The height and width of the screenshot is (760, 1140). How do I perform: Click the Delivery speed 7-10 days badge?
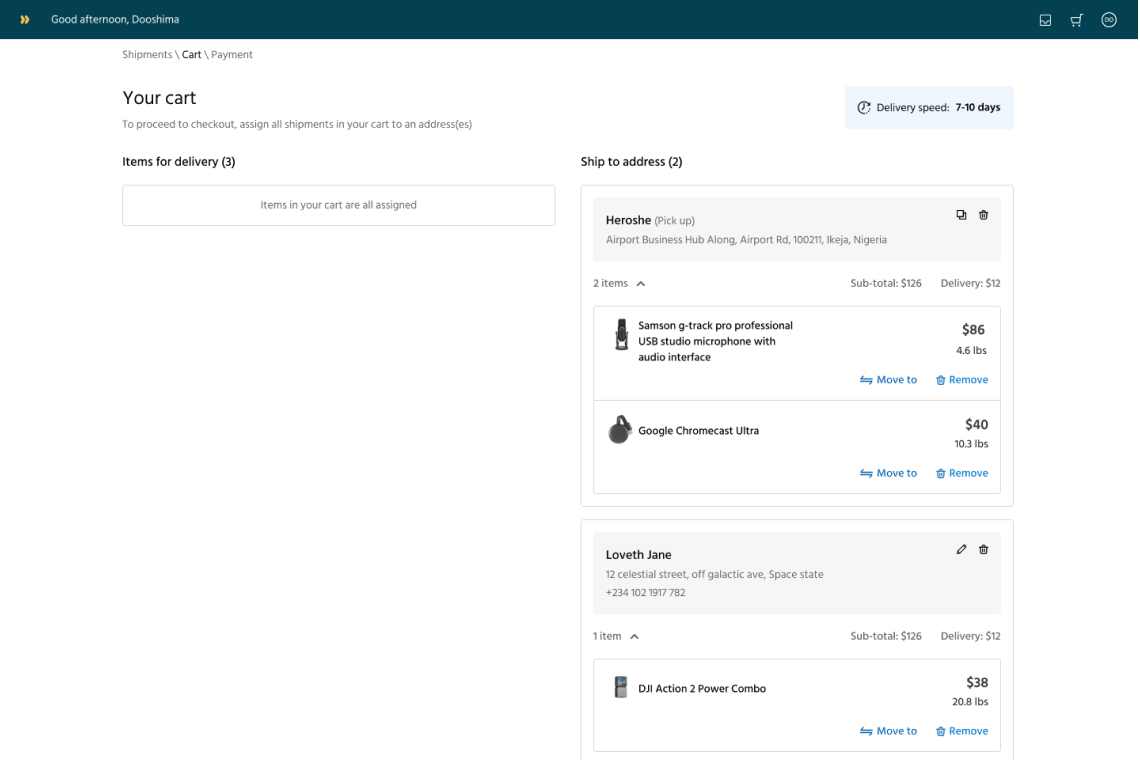tap(929, 108)
